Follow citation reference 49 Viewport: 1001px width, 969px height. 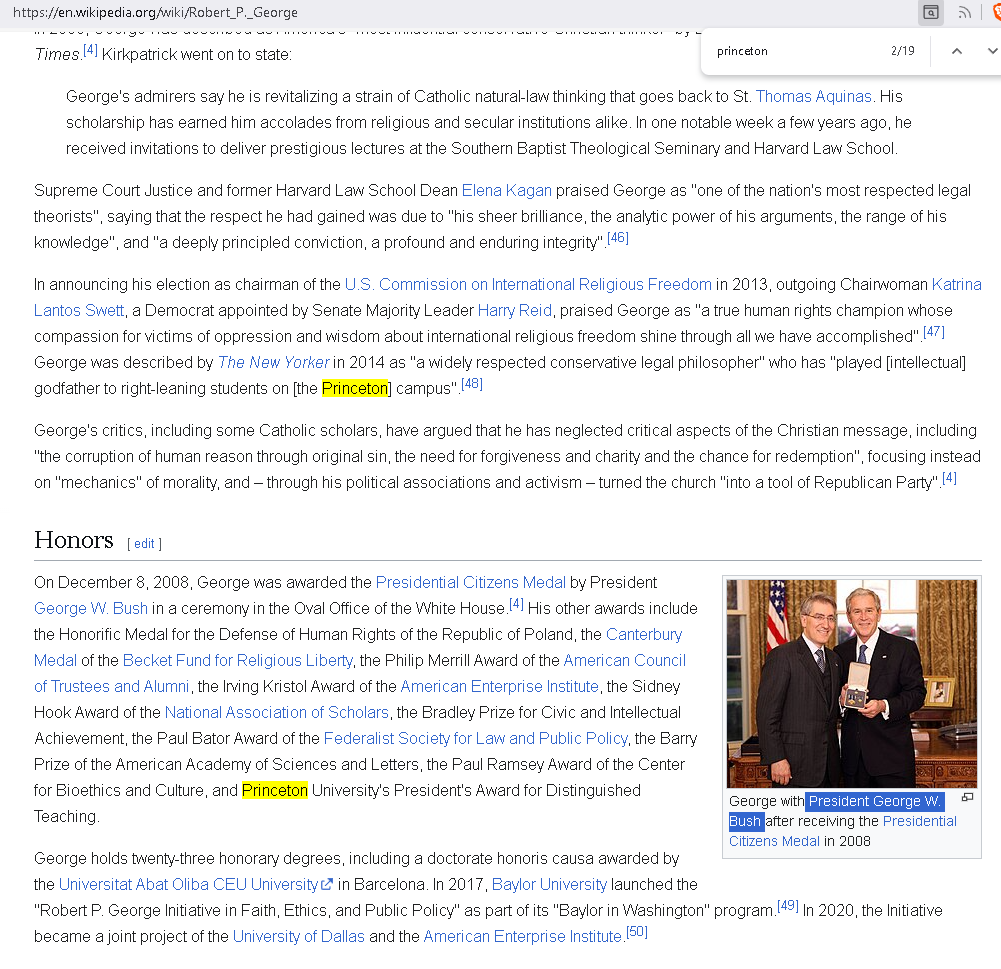[x=787, y=906]
